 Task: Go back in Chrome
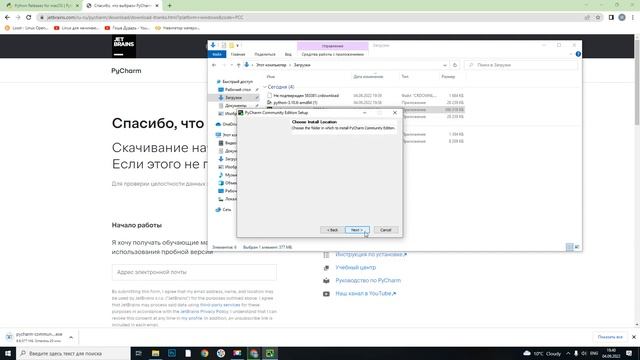pos(7,18)
